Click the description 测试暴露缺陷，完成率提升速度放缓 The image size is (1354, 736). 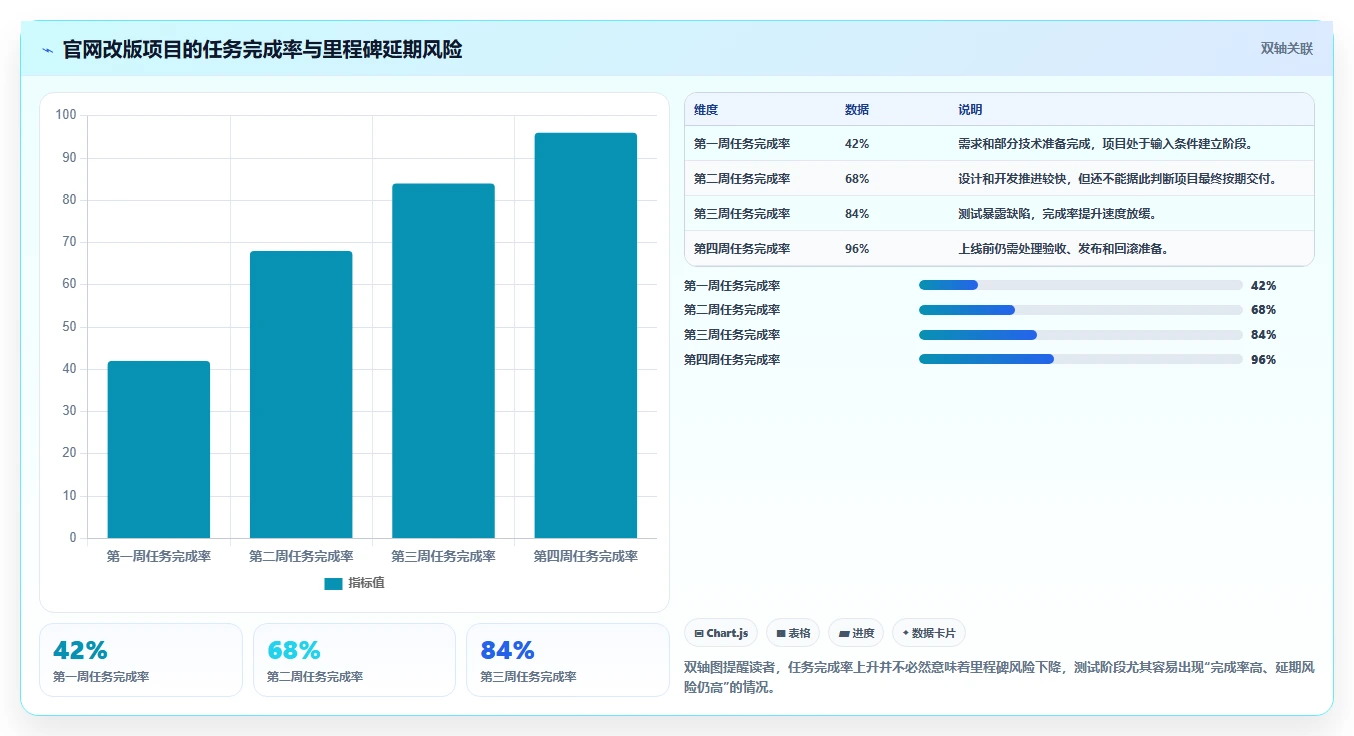tap(1057, 214)
